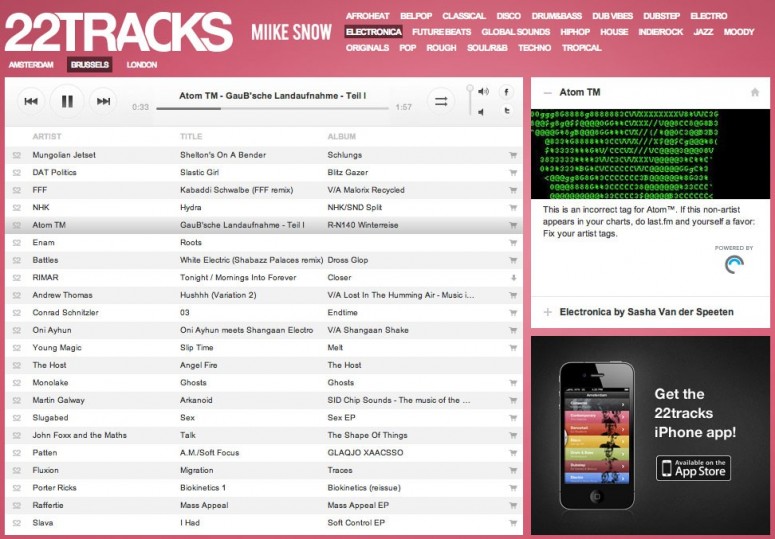The height and width of the screenshot is (539, 775).
Task: Open the Techno genre
Action: click(534, 48)
